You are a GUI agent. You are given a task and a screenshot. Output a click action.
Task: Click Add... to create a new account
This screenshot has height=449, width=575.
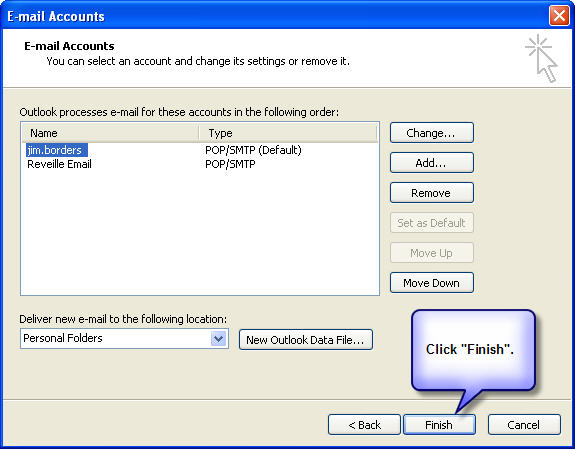tap(432, 163)
